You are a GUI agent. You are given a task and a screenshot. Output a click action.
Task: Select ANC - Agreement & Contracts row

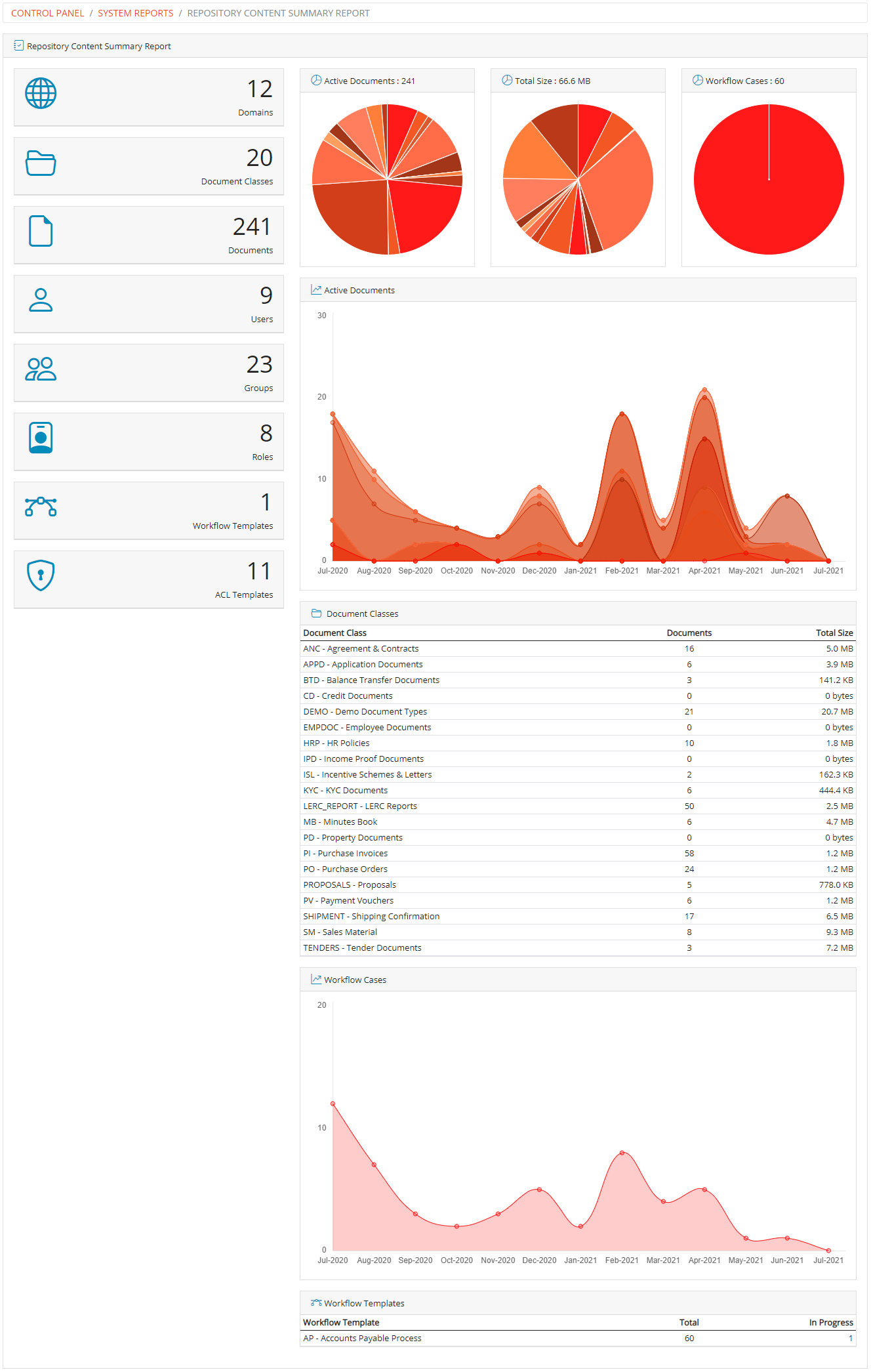[578, 648]
